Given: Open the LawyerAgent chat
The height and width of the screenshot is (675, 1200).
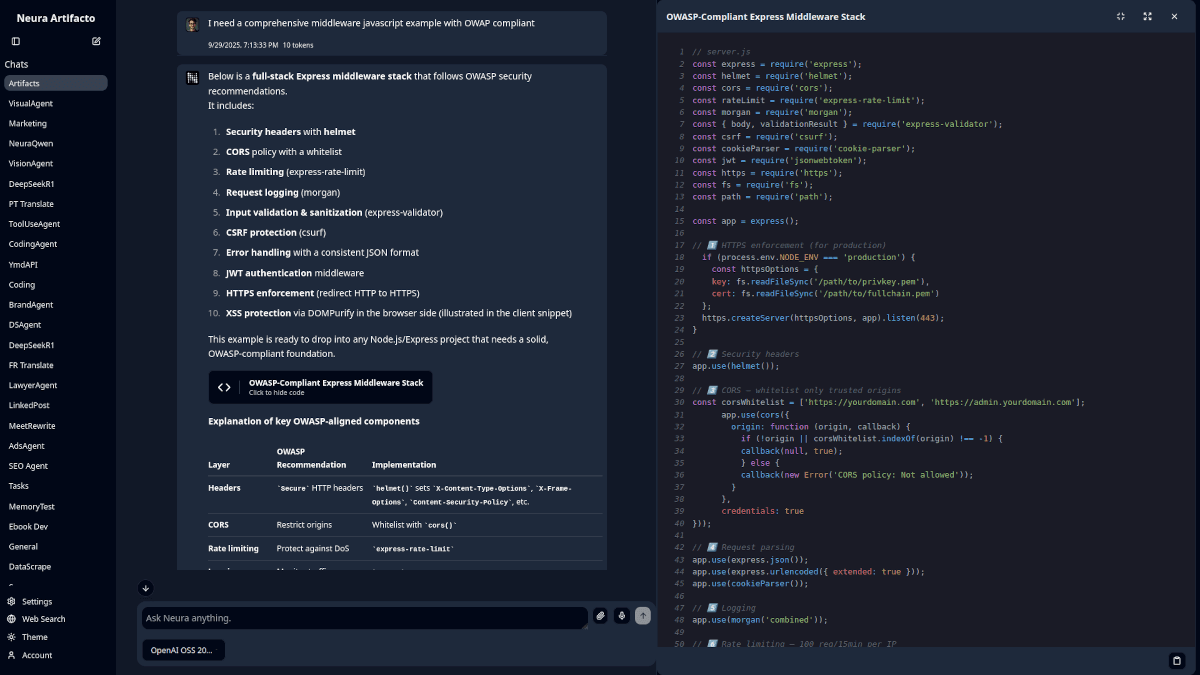Looking at the screenshot, I should coord(33,385).
